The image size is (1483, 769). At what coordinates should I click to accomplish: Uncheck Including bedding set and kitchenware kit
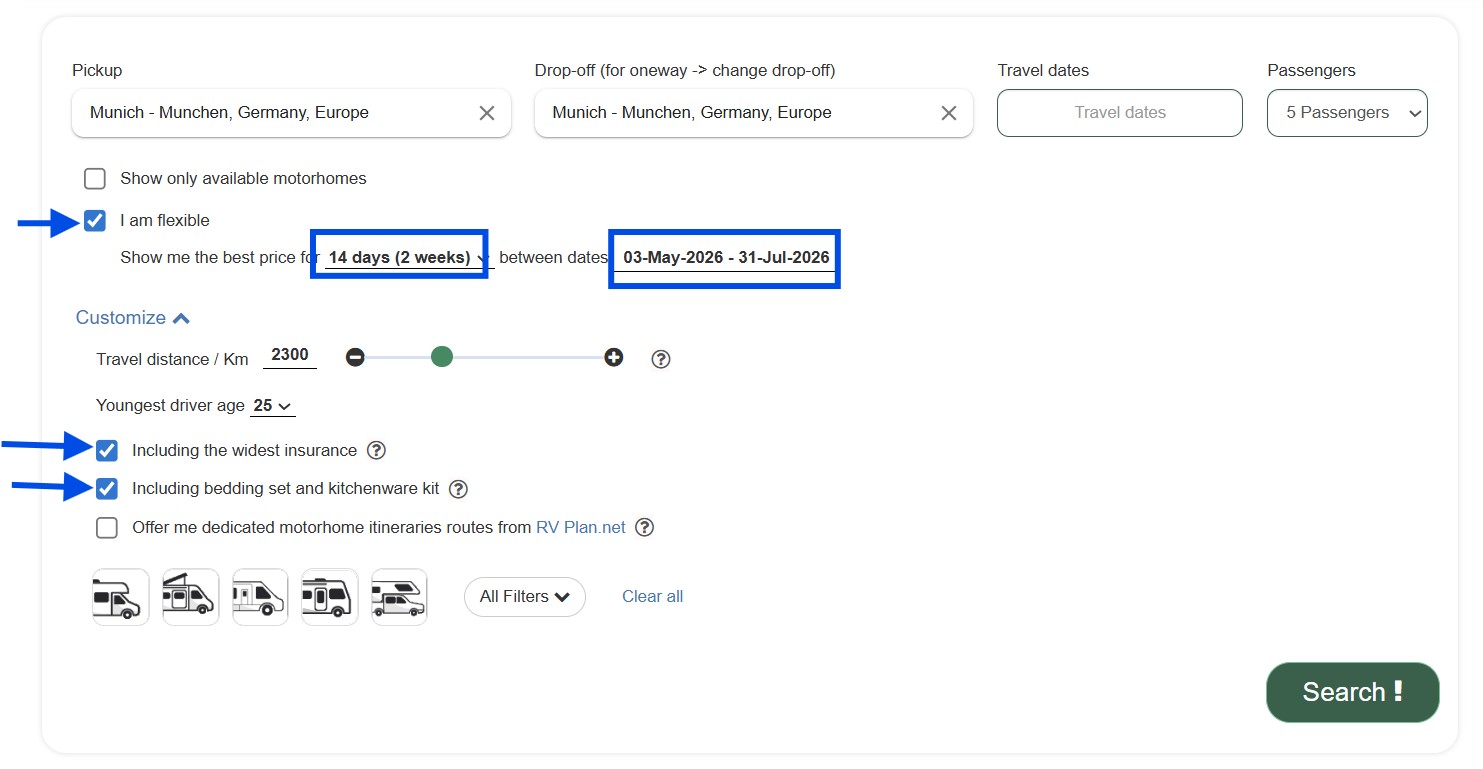107,489
